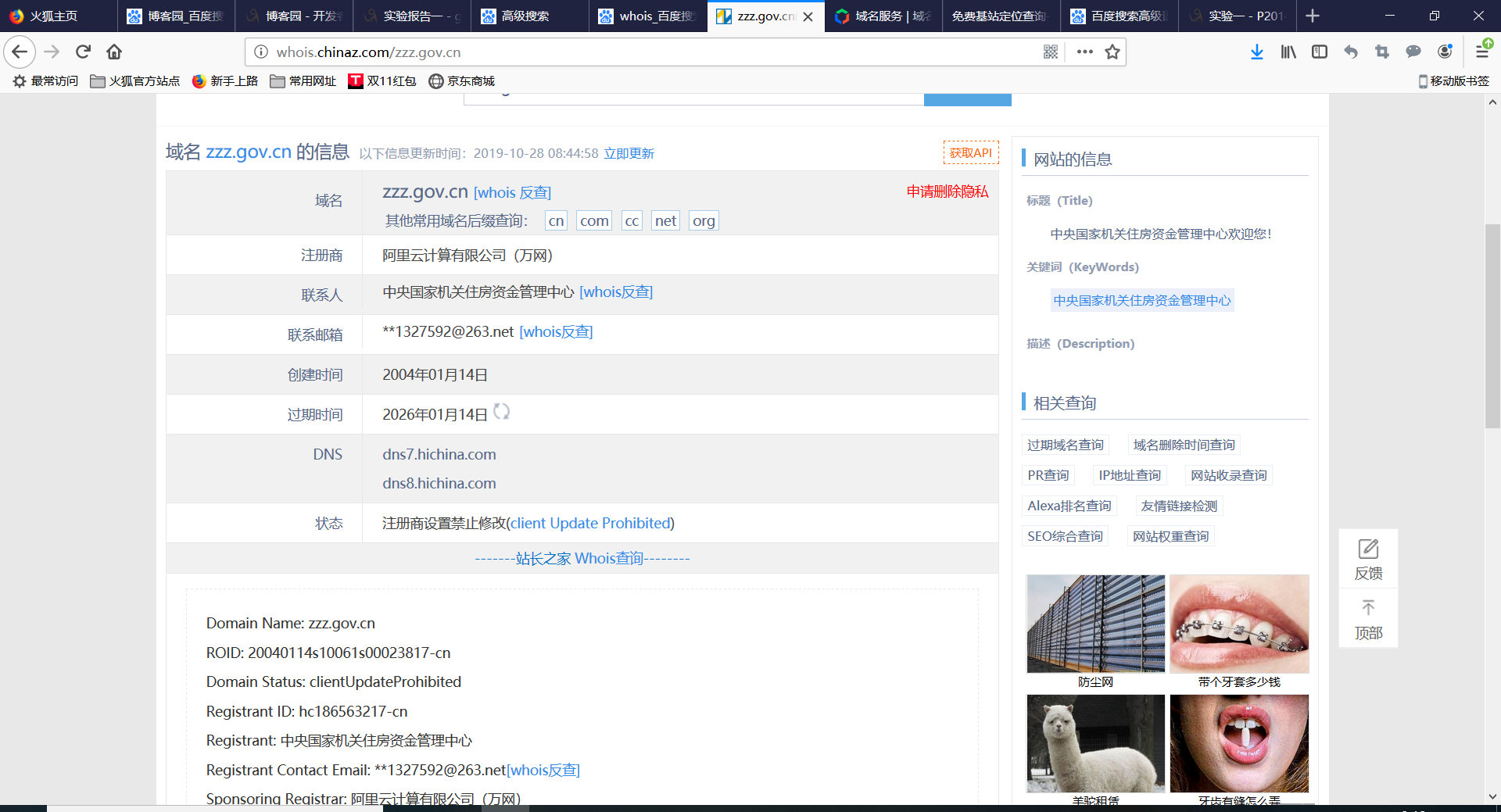Query the com domain suffix
Screen dimensions: 1501x812
pos(594,220)
